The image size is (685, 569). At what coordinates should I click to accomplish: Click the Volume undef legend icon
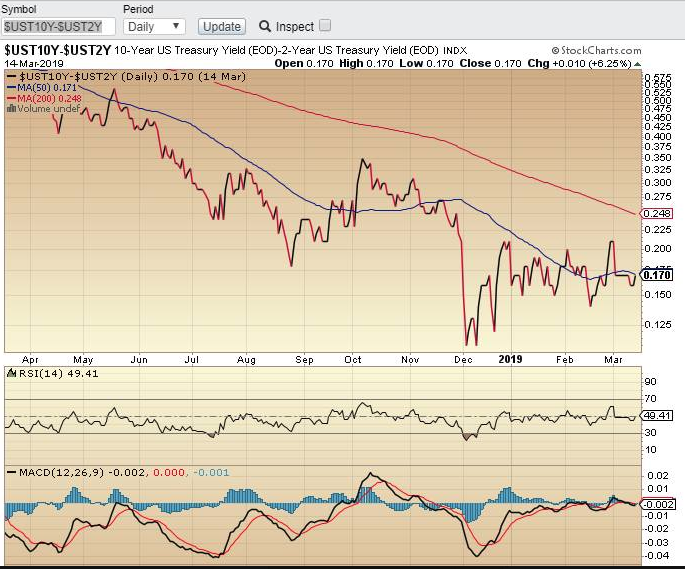[x=11, y=108]
